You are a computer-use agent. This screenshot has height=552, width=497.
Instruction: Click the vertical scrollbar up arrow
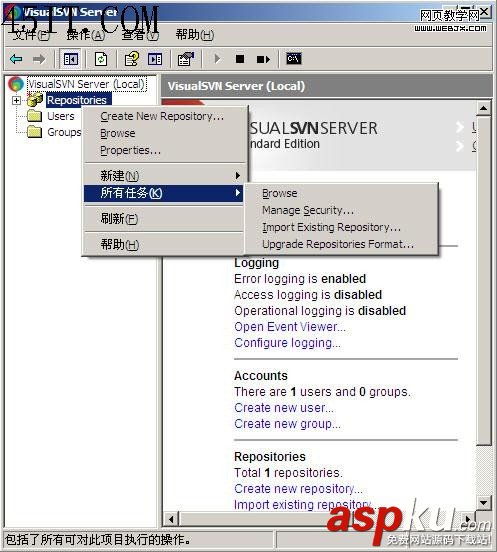tap(484, 108)
